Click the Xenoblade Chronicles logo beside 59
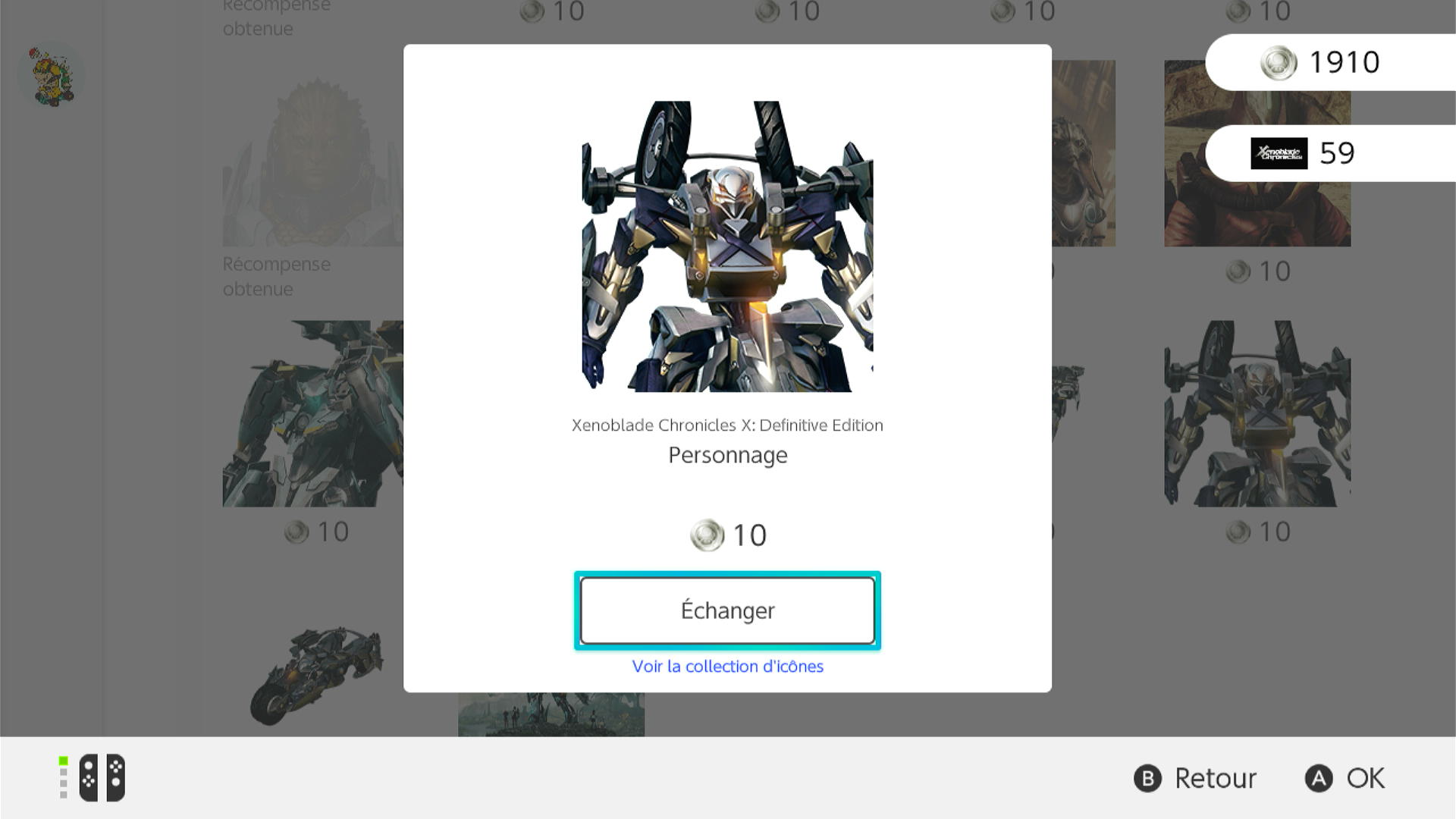1456x819 pixels. click(1279, 153)
